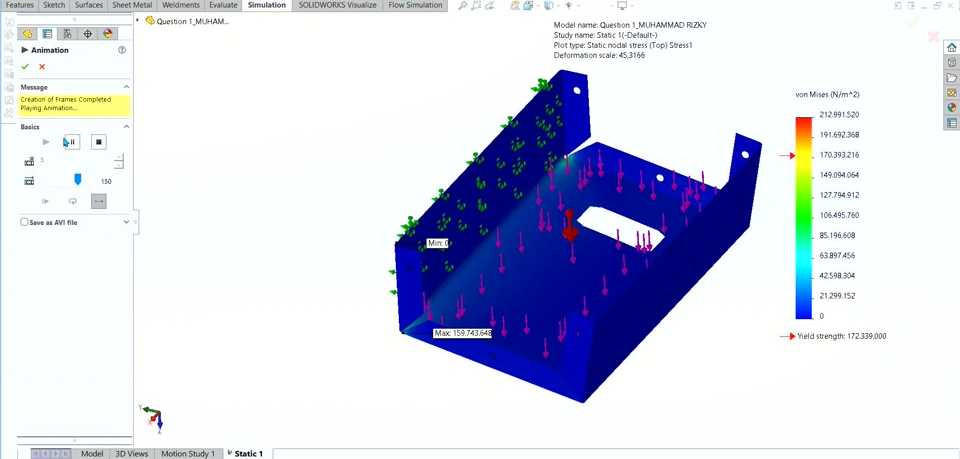Collapse the Basics section
Viewport: 960px width, 459px height.
point(127,127)
